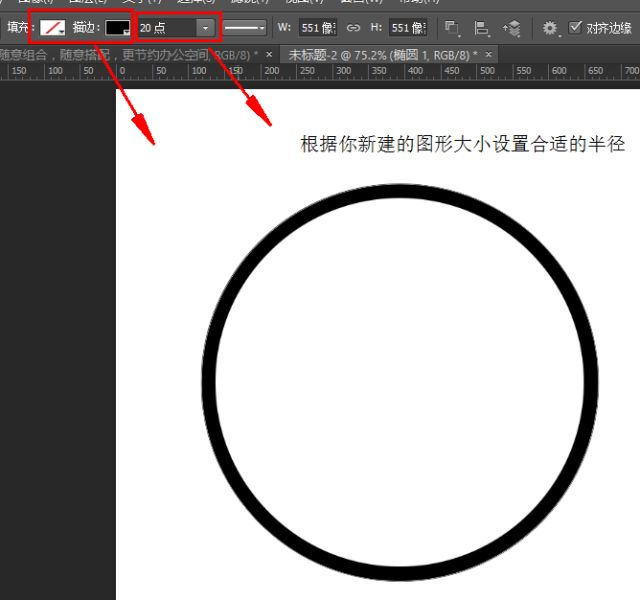Toggle the 对齐边缘 align edges checkbox
This screenshot has width=640, height=600.
pyautogui.click(x=575, y=28)
